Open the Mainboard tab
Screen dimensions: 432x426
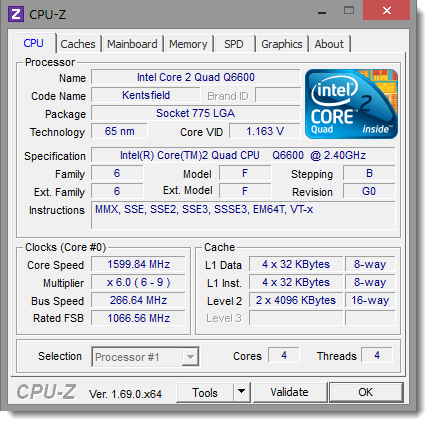tap(132, 44)
